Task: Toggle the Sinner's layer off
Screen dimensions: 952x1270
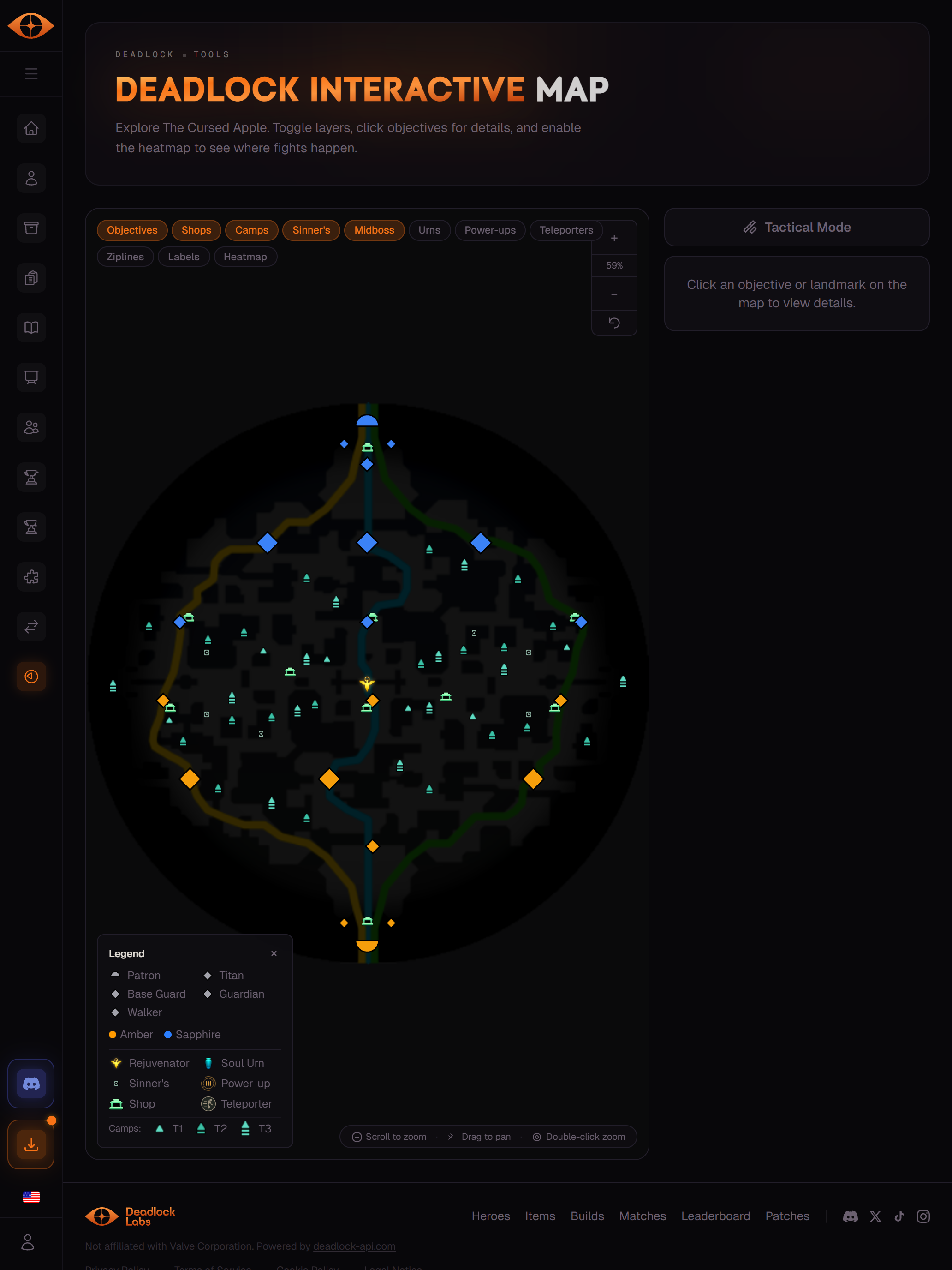Action: click(x=311, y=230)
